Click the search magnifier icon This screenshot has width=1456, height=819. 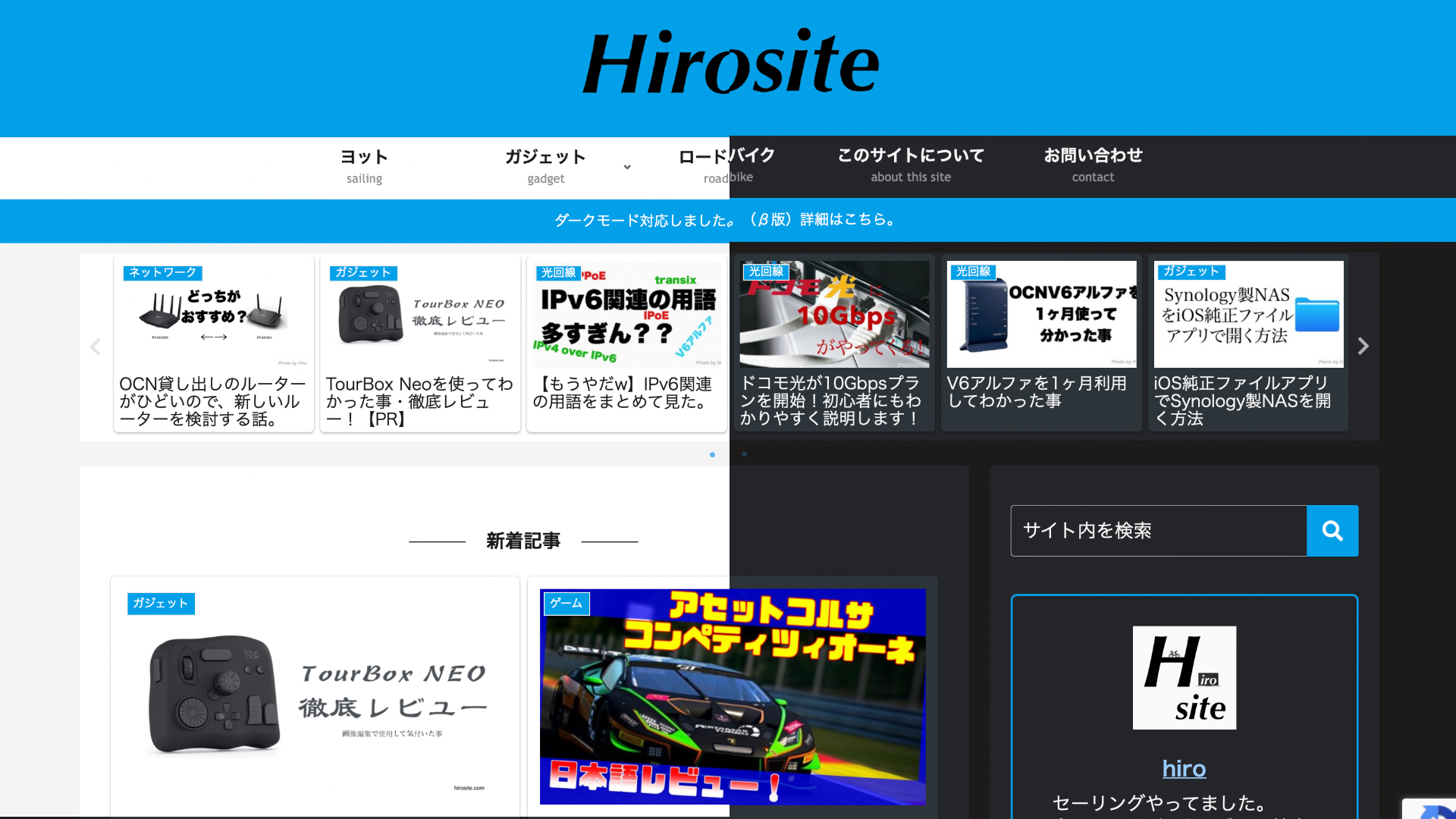[x=1333, y=530]
